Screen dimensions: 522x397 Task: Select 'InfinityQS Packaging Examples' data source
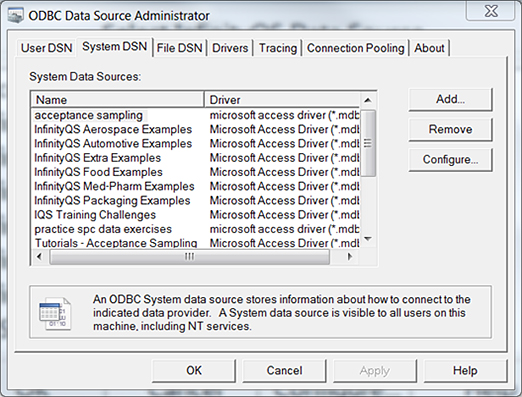click(x=112, y=201)
